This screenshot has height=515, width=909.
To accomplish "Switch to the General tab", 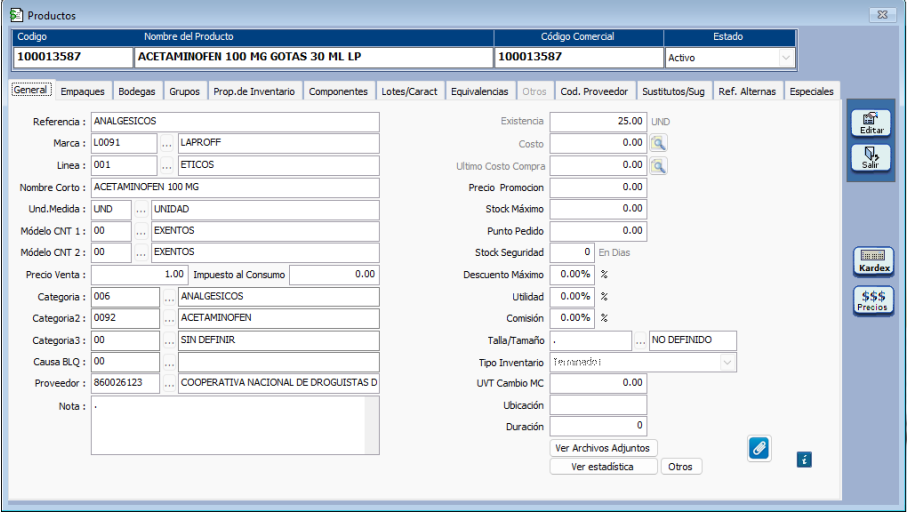I will tap(31, 90).
